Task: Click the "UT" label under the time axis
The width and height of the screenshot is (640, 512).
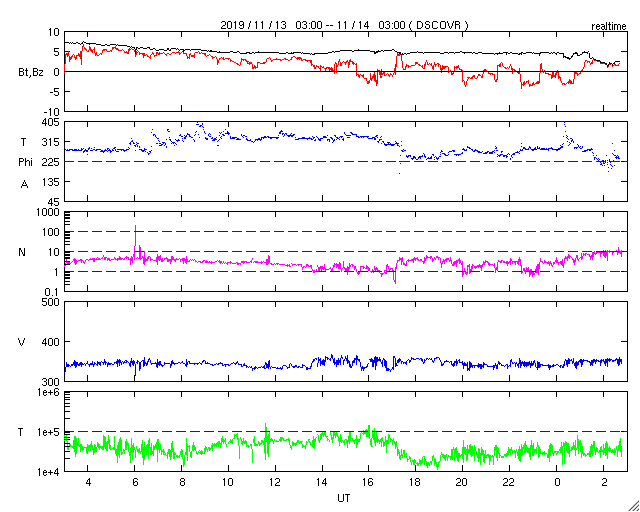Action: (343, 497)
